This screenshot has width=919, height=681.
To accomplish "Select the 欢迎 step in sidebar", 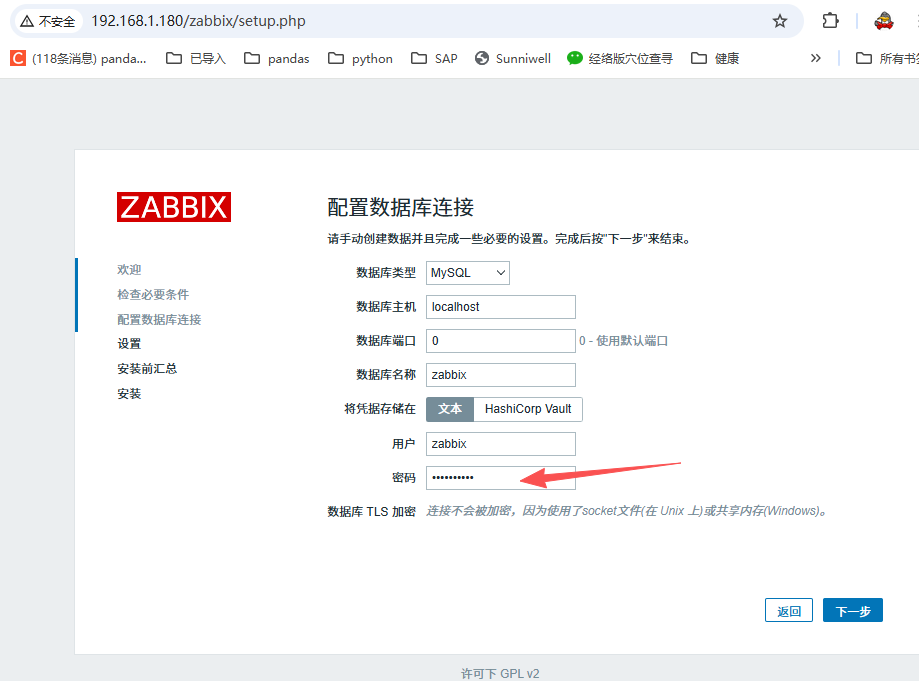I will tap(129, 270).
